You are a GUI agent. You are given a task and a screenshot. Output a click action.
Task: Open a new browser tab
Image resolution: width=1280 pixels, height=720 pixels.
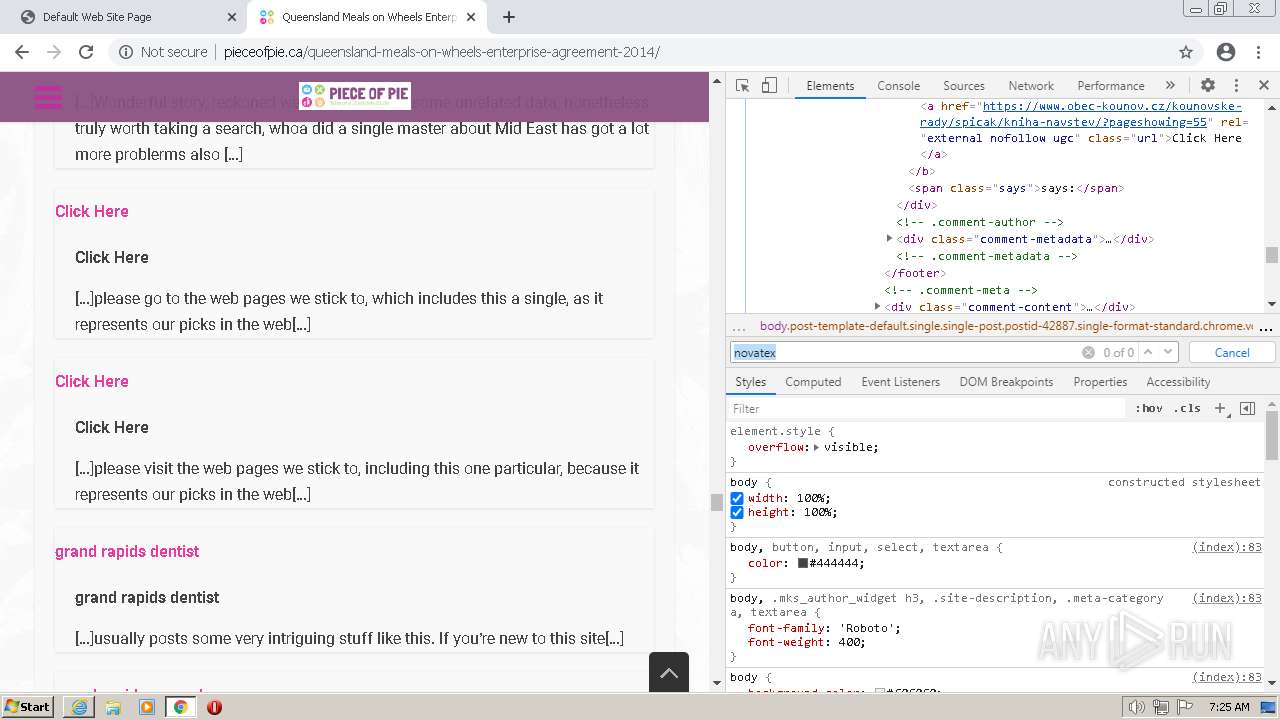(x=508, y=17)
